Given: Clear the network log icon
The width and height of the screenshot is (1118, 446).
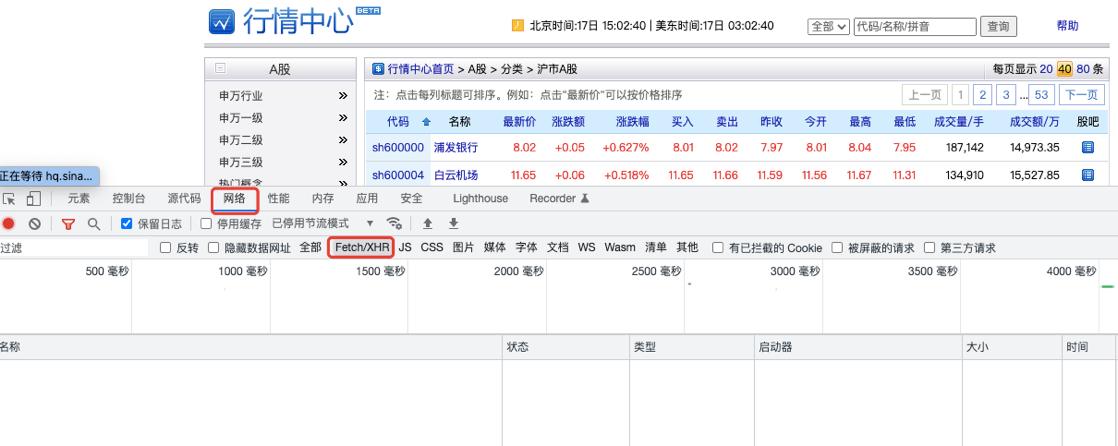Looking at the screenshot, I should click(x=34, y=224).
